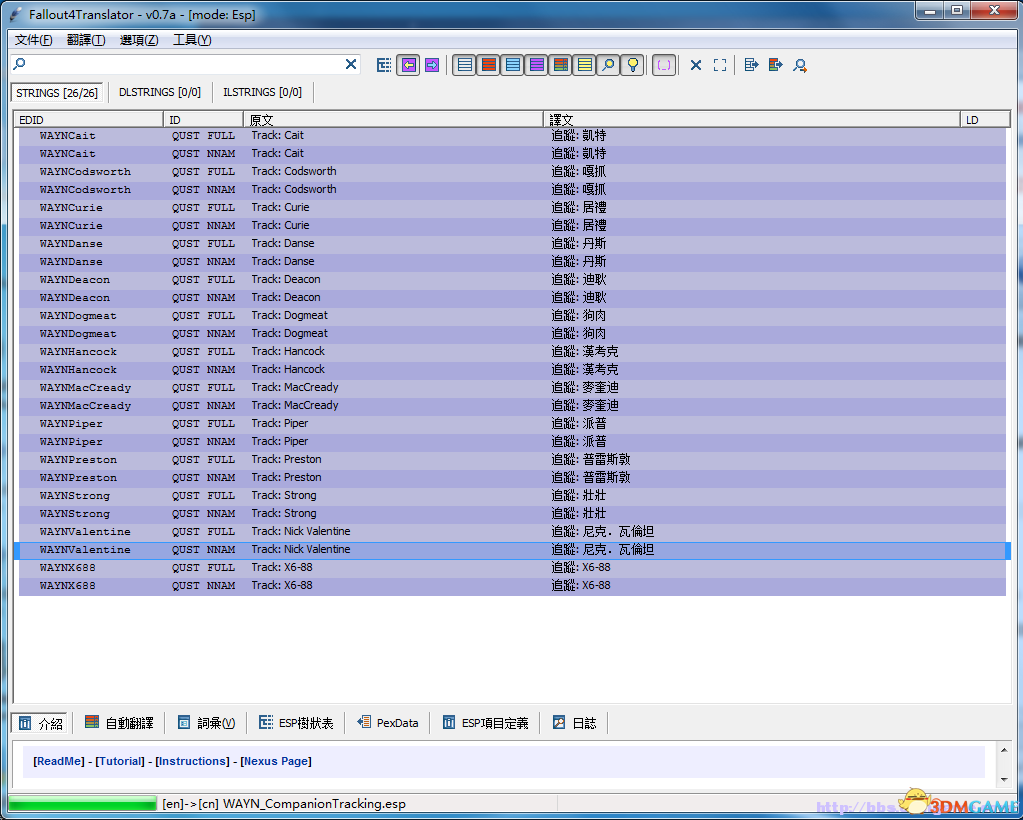Select WAYNValentine QUST FULL row
1023x820 pixels.
click(x=512, y=532)
